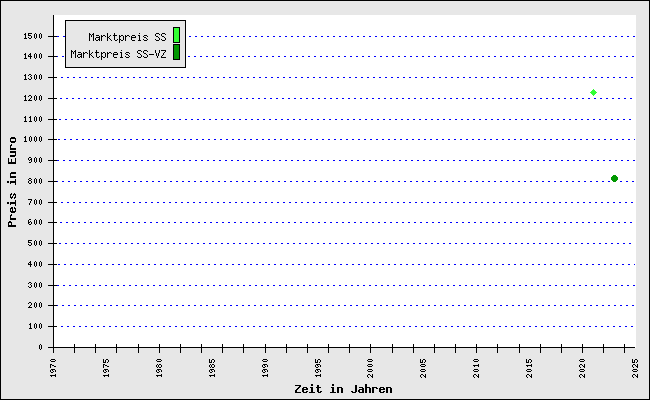650x400 pixels.
Task: Click the 1995 year label on the x-axis
Action: coord(318,368)
